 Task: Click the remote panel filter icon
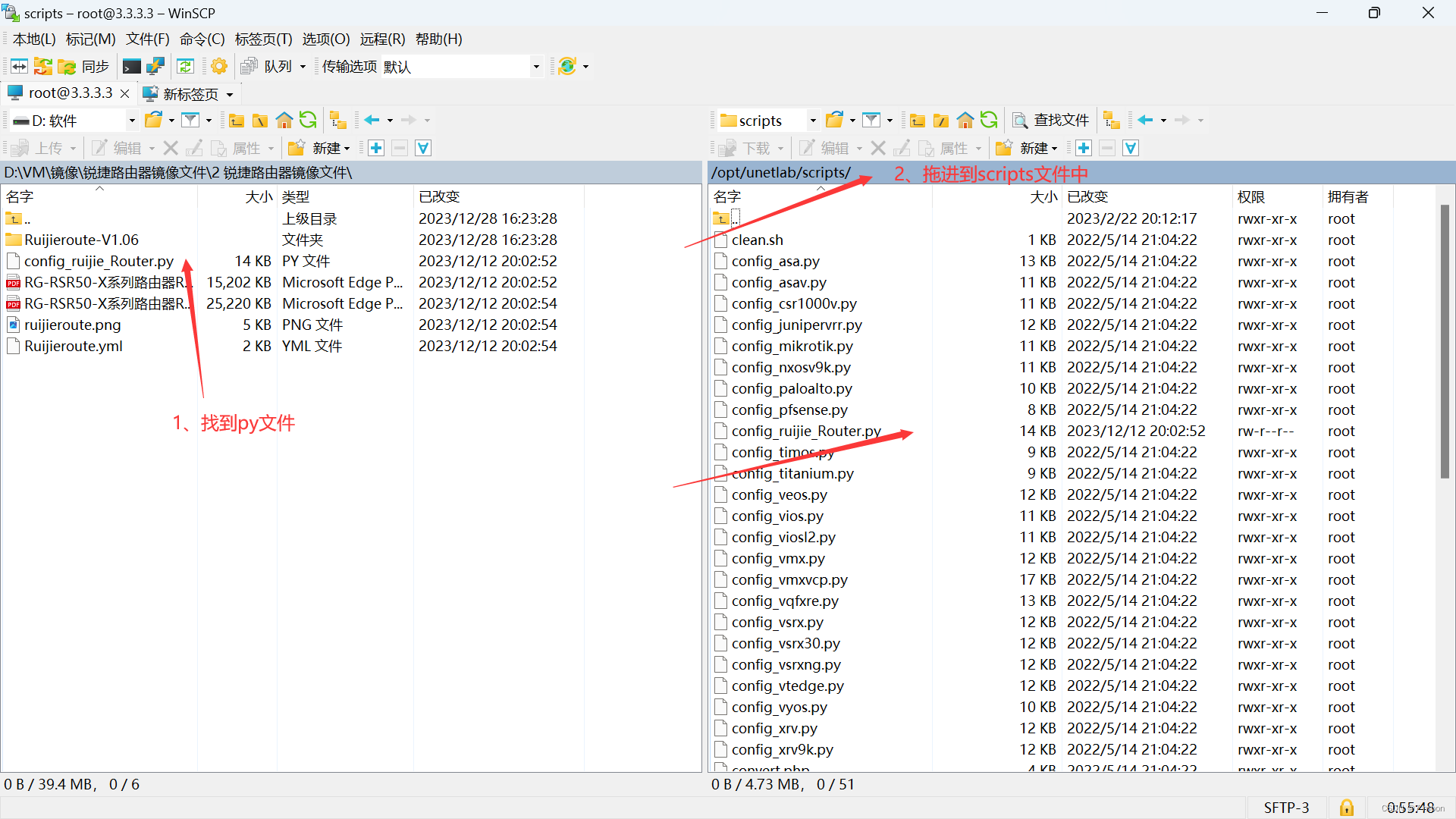[872, 120]
